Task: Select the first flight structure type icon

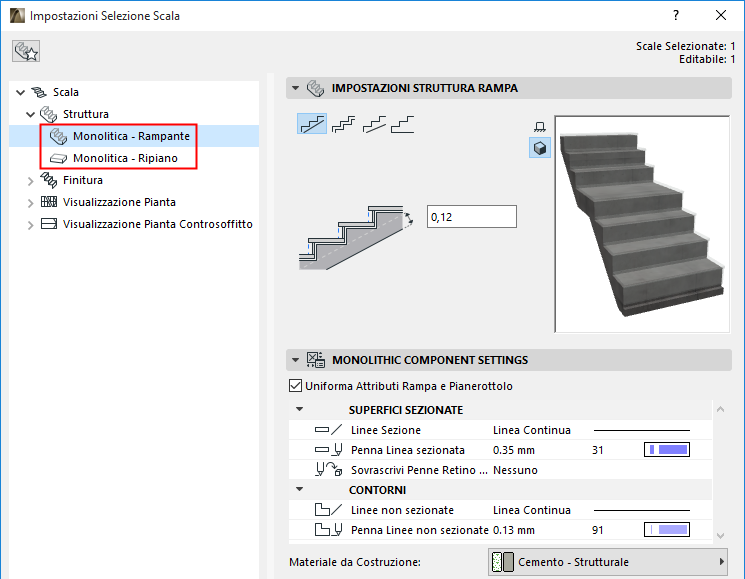Action: pos(312,124)
